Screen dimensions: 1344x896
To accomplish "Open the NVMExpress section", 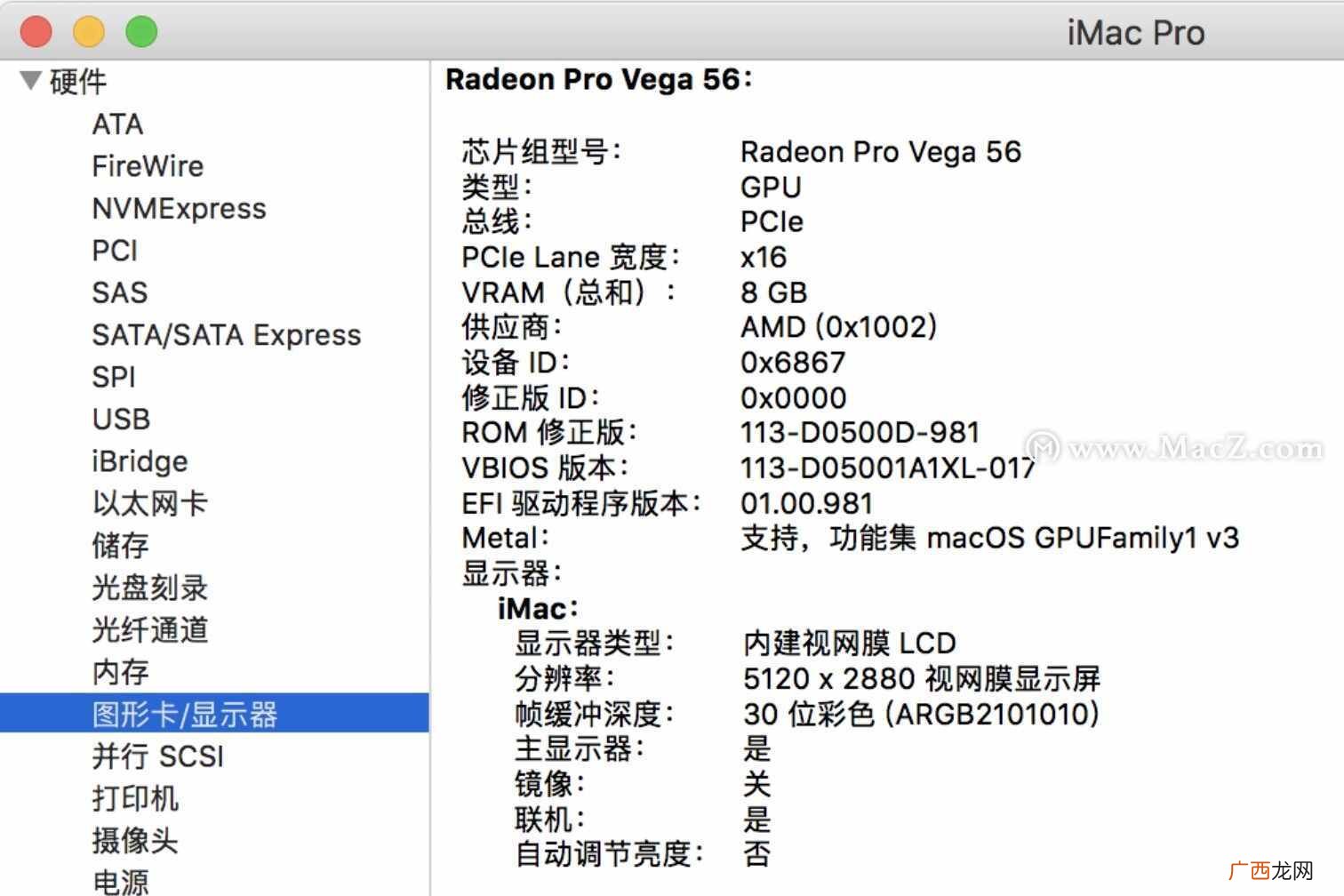I will click(x=179, y=208).
